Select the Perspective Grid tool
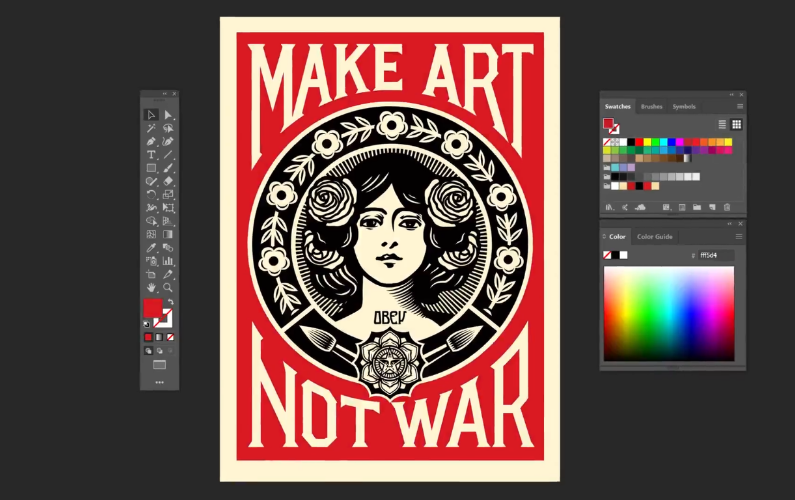Image resolution: width=795 pixels, height=500 pixels. [168, 221]
